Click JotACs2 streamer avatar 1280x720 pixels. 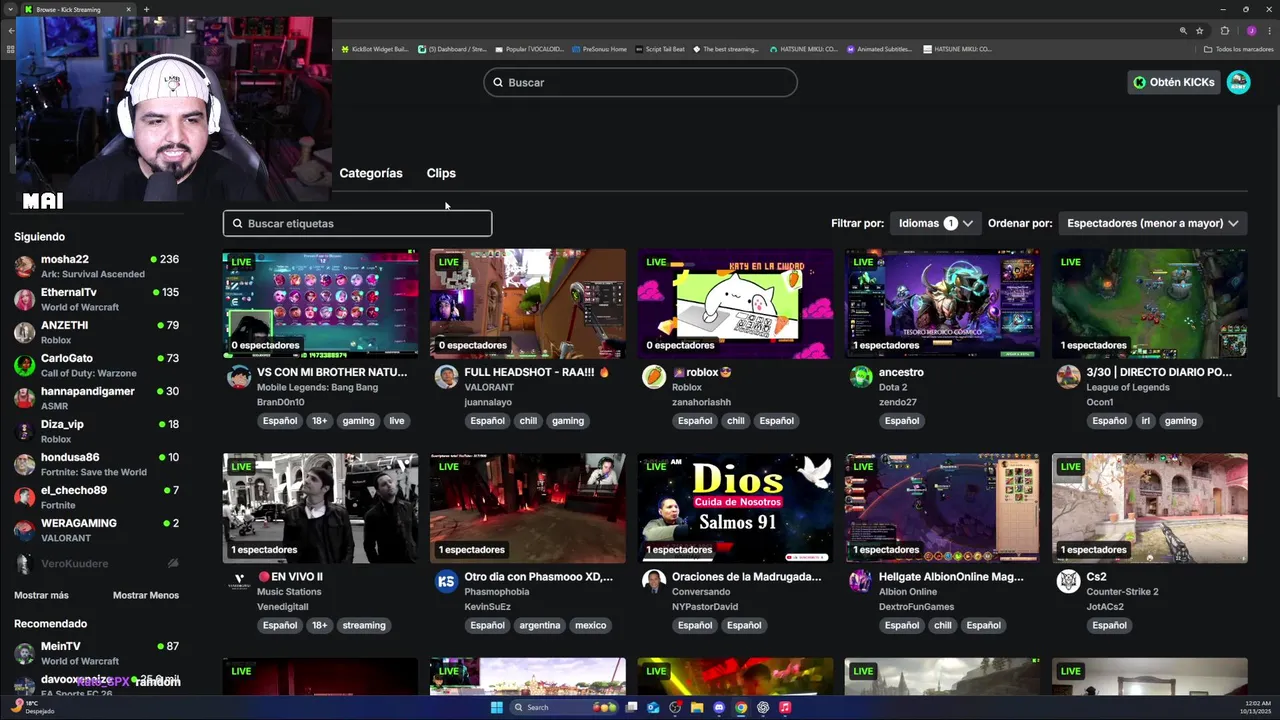pos(1068,581)
